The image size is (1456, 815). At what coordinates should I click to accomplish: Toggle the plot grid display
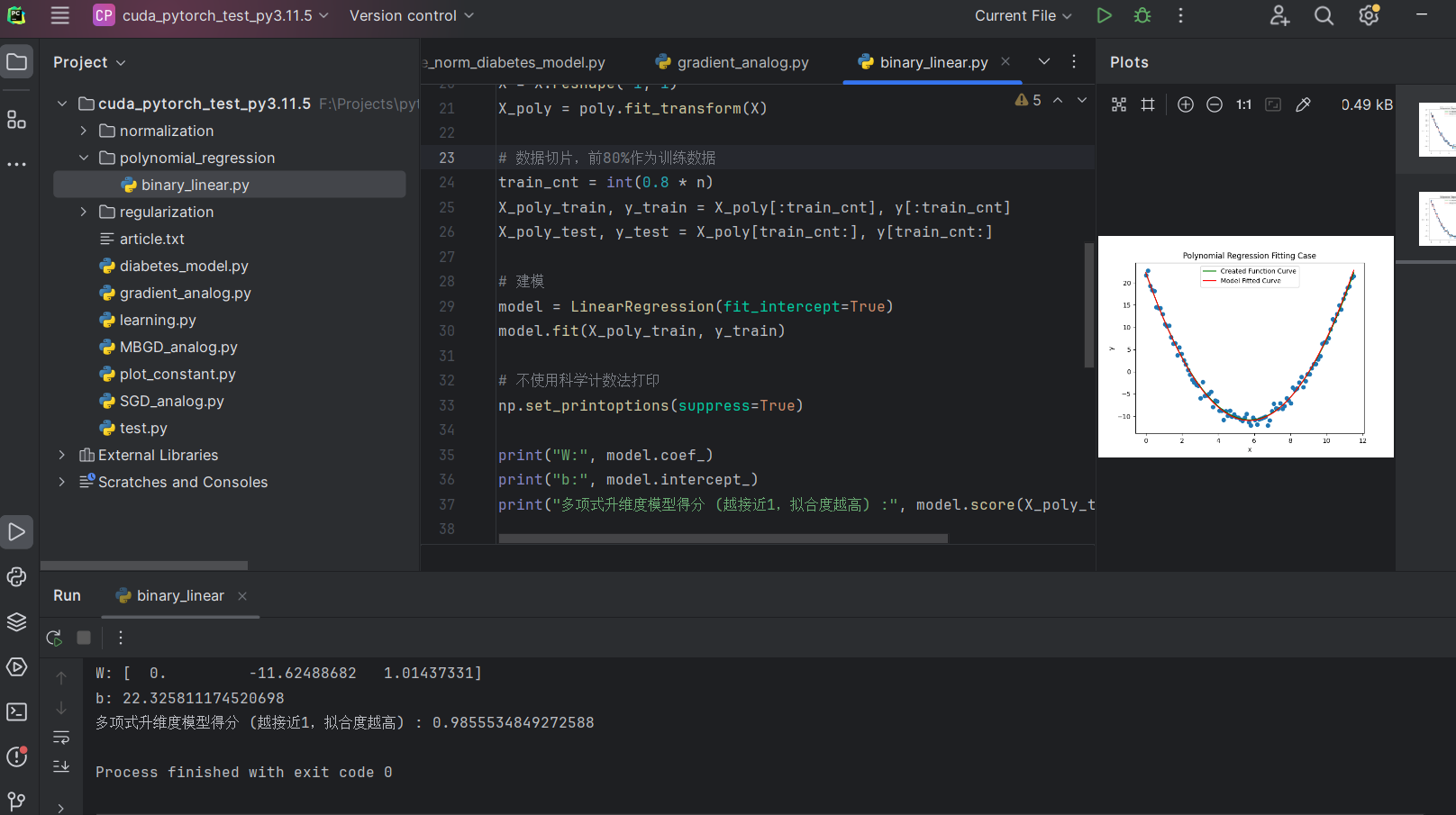coord(1148,104)
